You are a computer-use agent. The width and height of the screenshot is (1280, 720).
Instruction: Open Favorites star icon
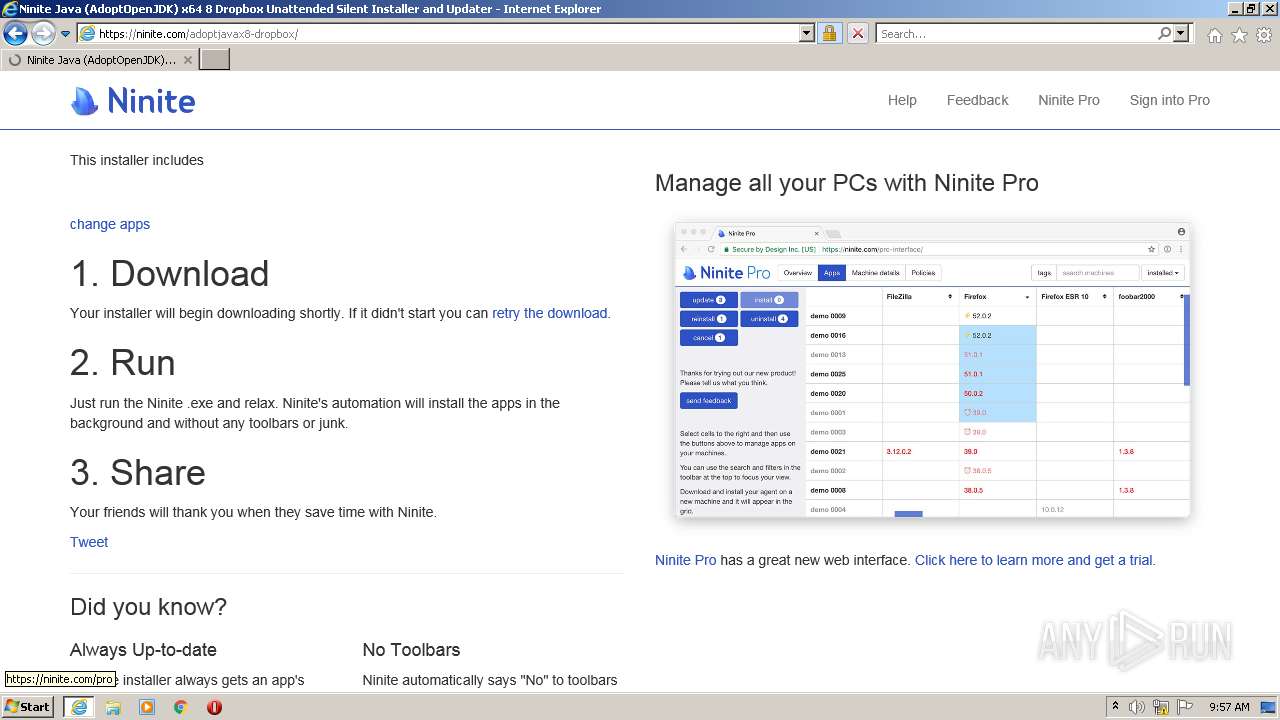(x=1239, y=35)
